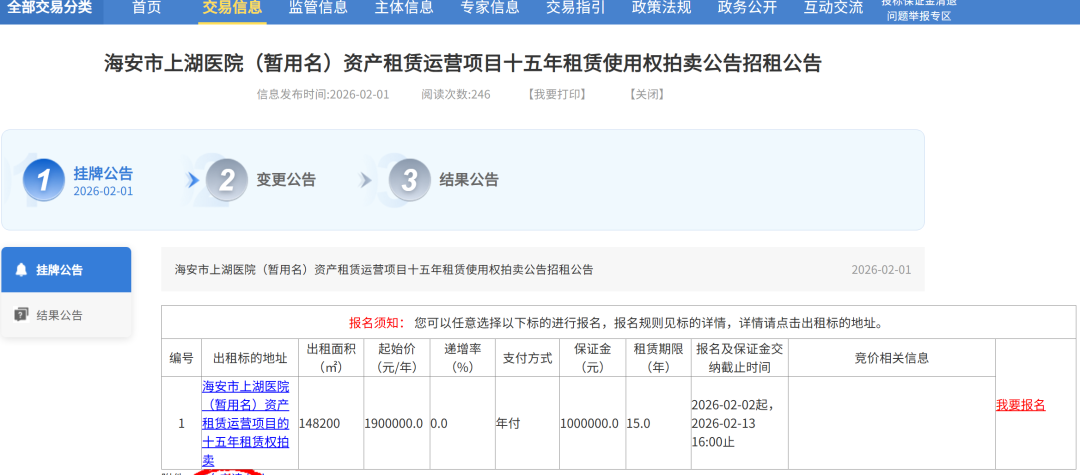Viewport: 1080px width, 475px height.
Task: Click the red 报名须知 notice label
Action: [377, 323]
